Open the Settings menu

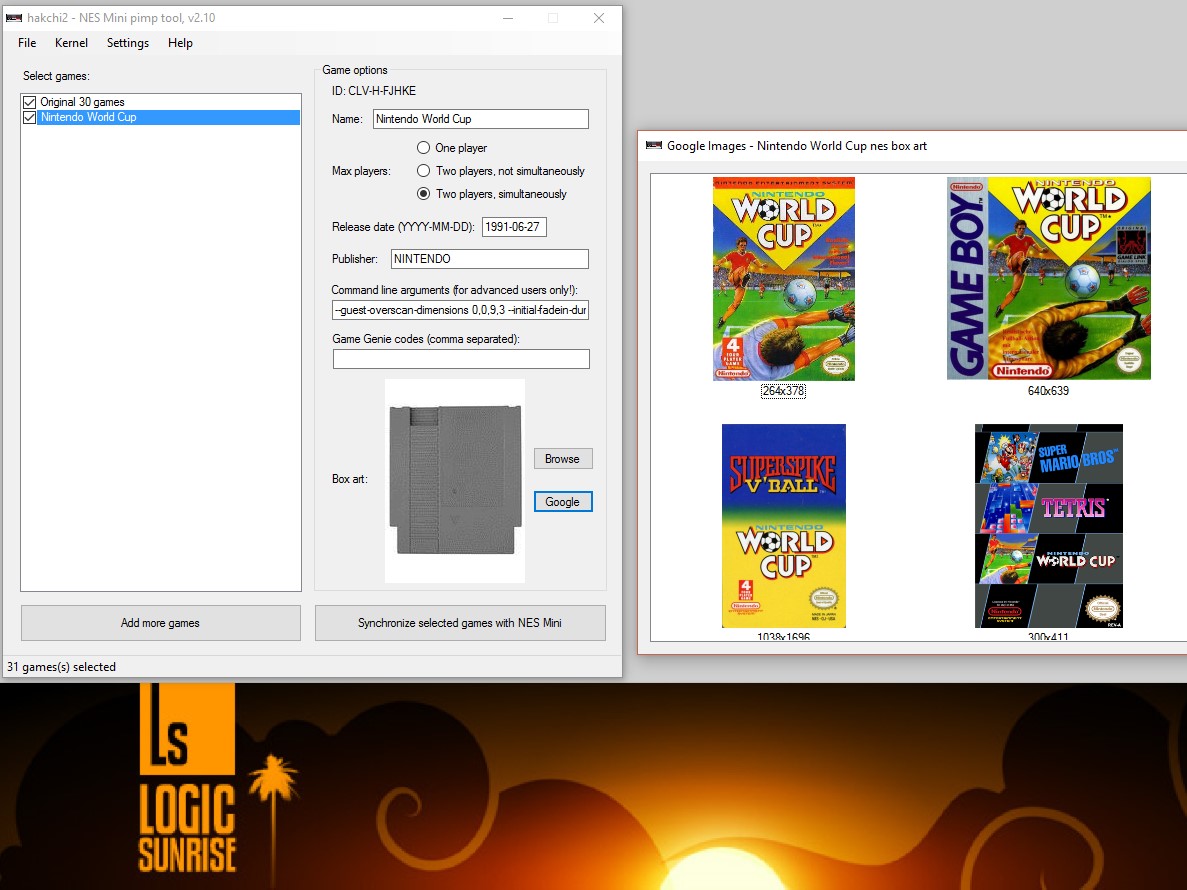pos(128,43)
